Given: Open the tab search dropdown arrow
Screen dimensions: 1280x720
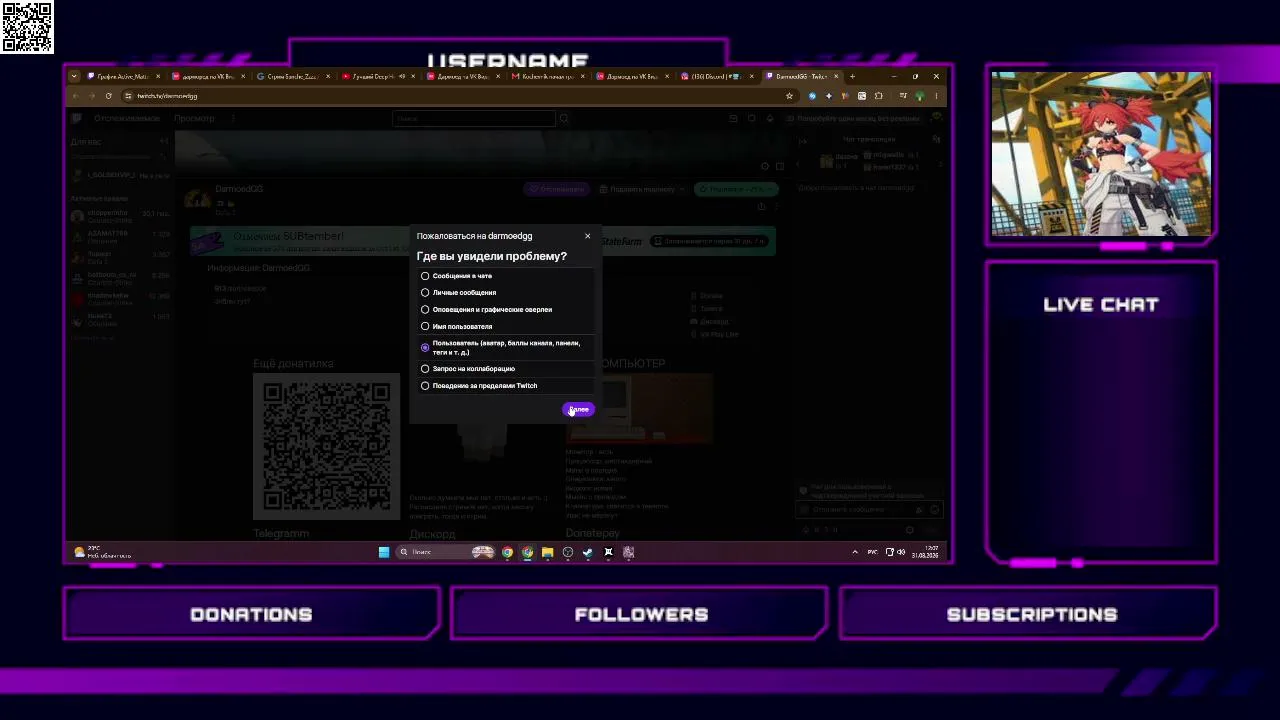Looking at the screenshot, I should click(x=73, y=76).
